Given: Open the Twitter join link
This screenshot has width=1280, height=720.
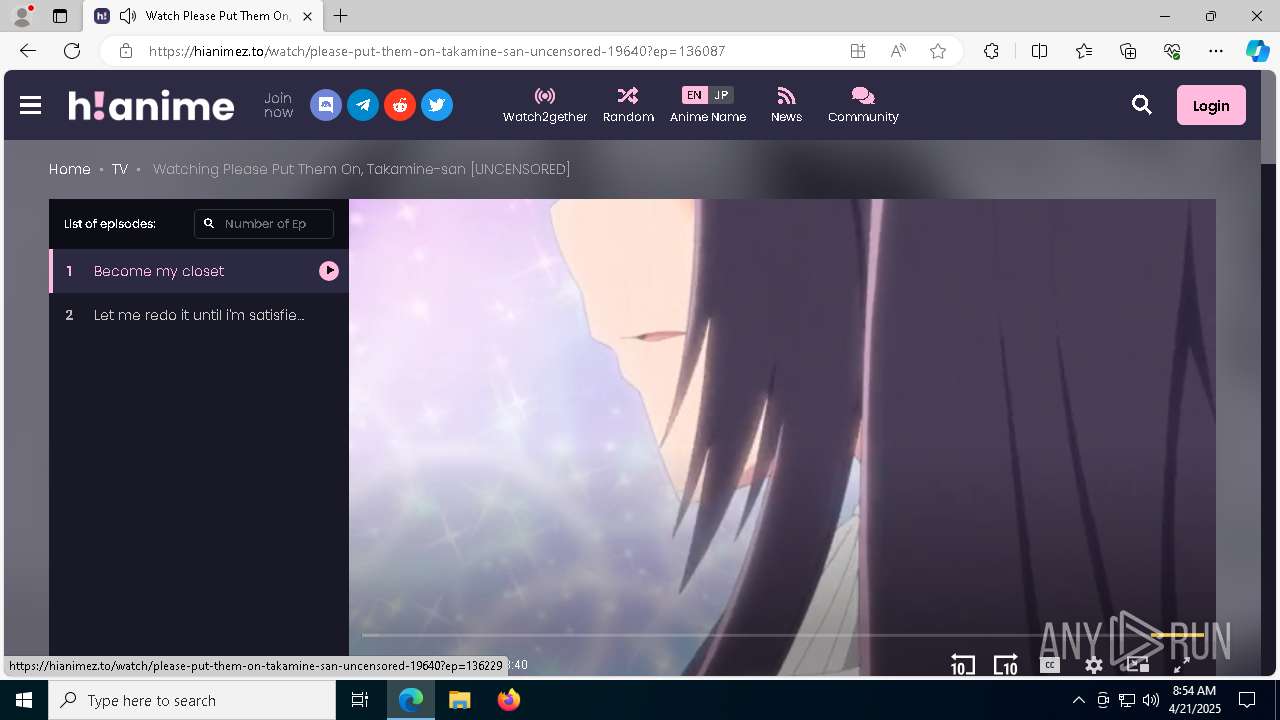Looking at the screenshot, I should click(x=437, y=105).
